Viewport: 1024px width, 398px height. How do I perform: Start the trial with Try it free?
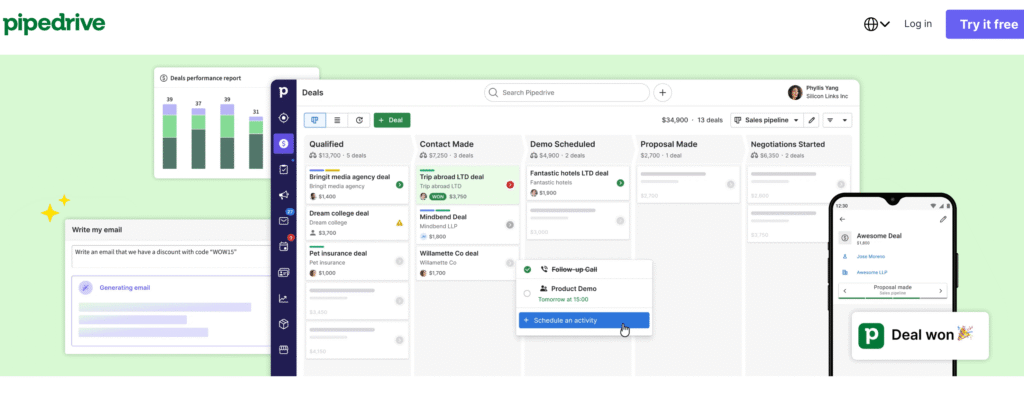pos(985,24)
